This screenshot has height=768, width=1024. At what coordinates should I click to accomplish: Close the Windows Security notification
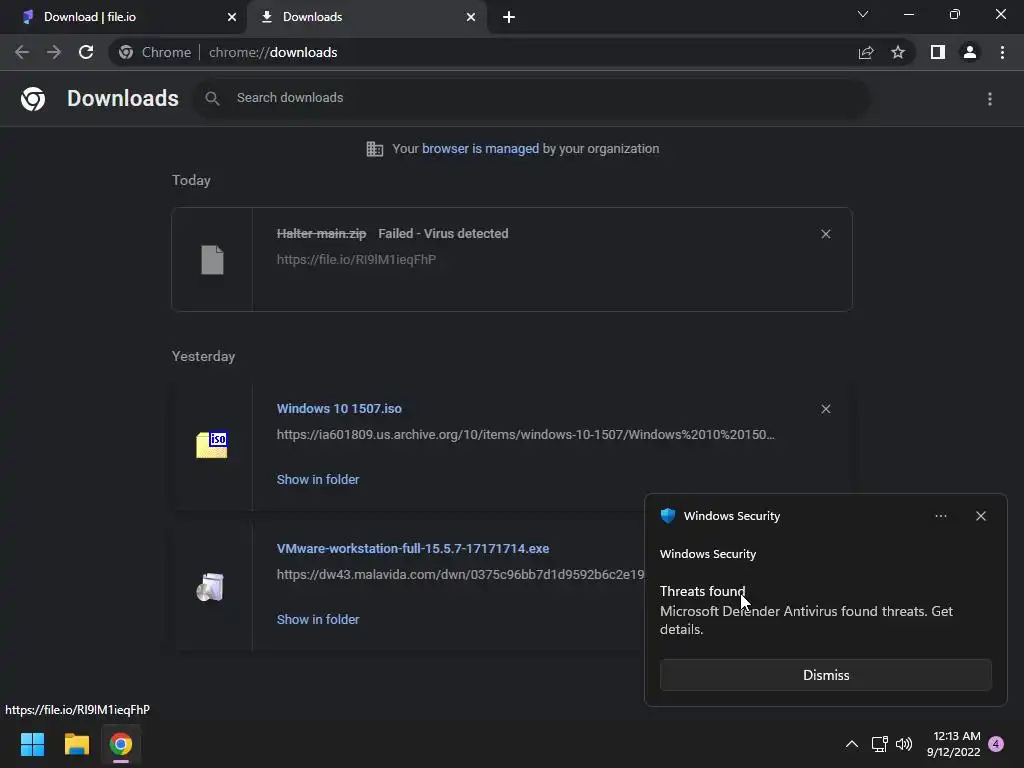click(981, 516)
